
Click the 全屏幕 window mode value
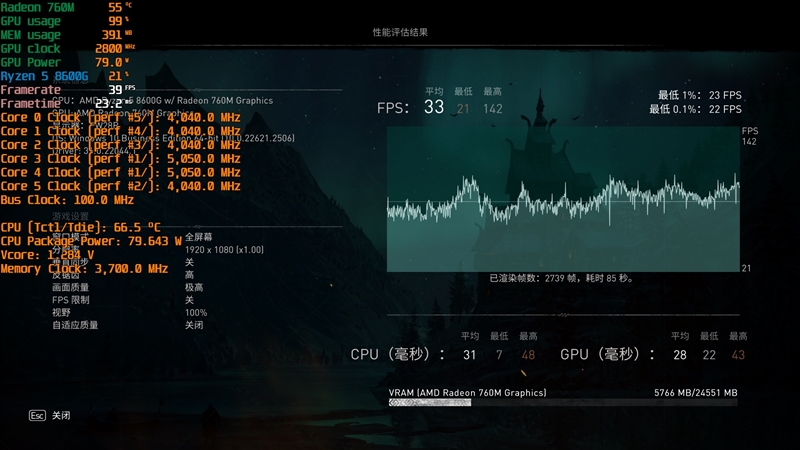[x=198, y=237]
